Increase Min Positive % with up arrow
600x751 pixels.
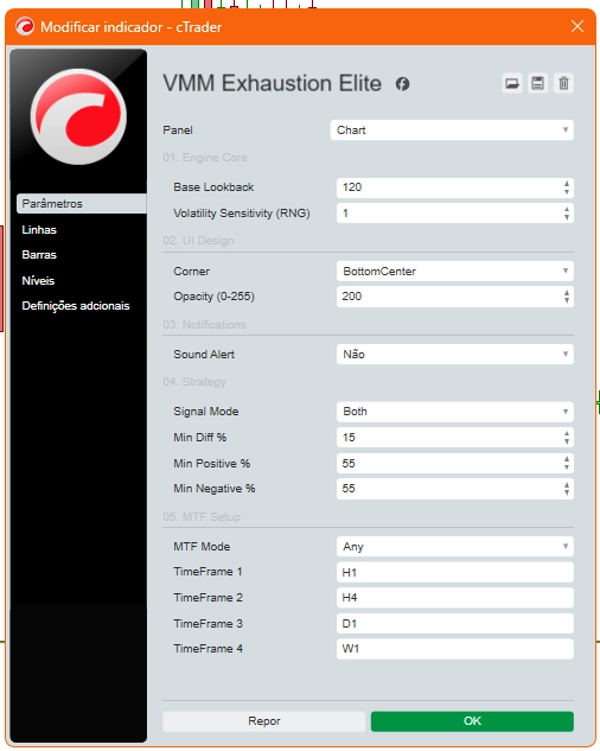pos(566,459)
